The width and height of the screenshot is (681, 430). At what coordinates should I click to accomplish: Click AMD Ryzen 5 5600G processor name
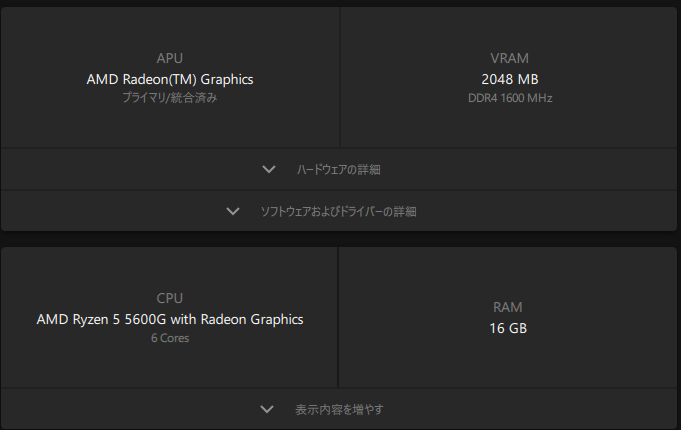pyautogui.click(x=170, y=319)
